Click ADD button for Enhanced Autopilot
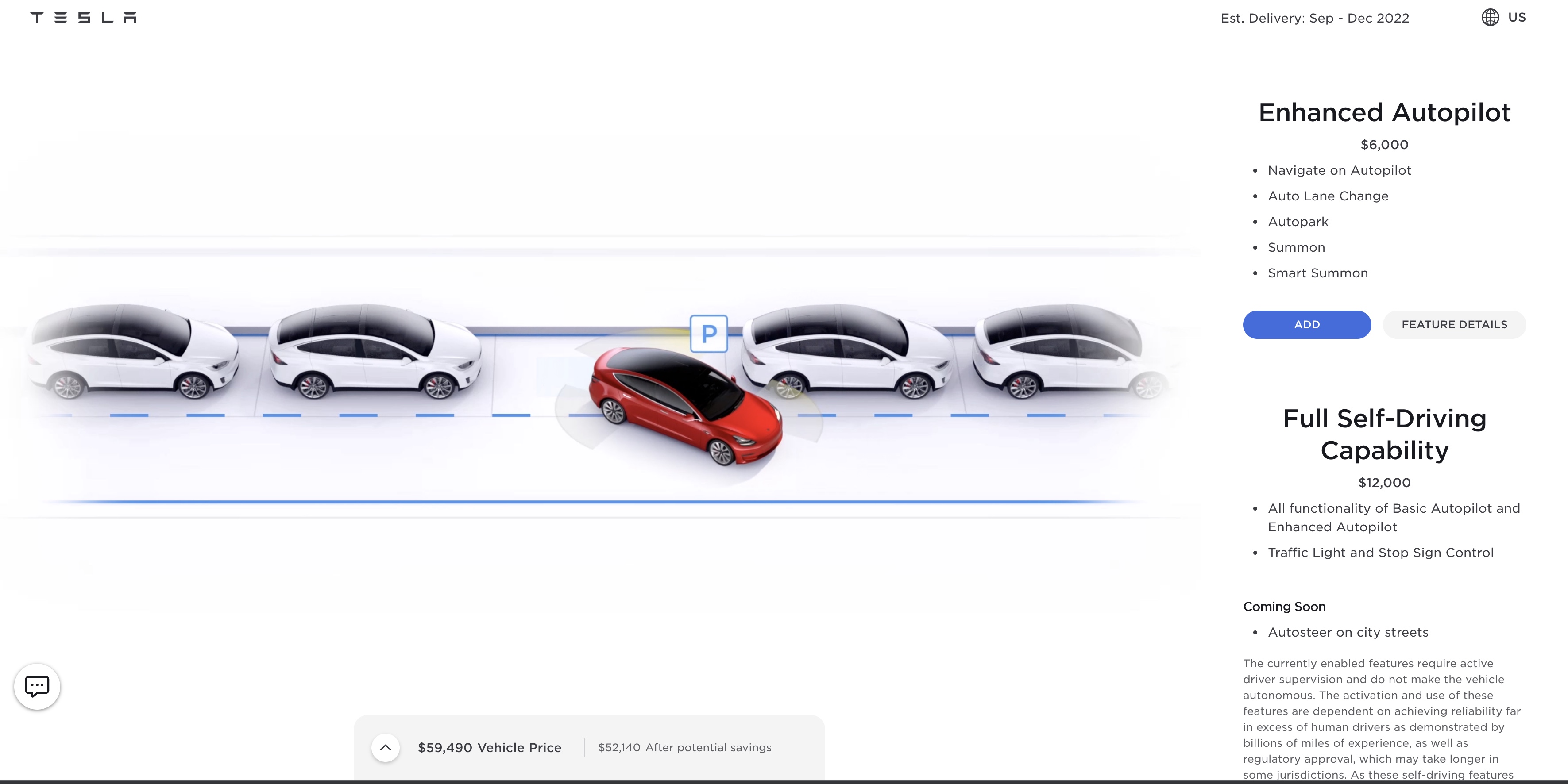The image size is (1568, 784). [x=1307, y=324]
